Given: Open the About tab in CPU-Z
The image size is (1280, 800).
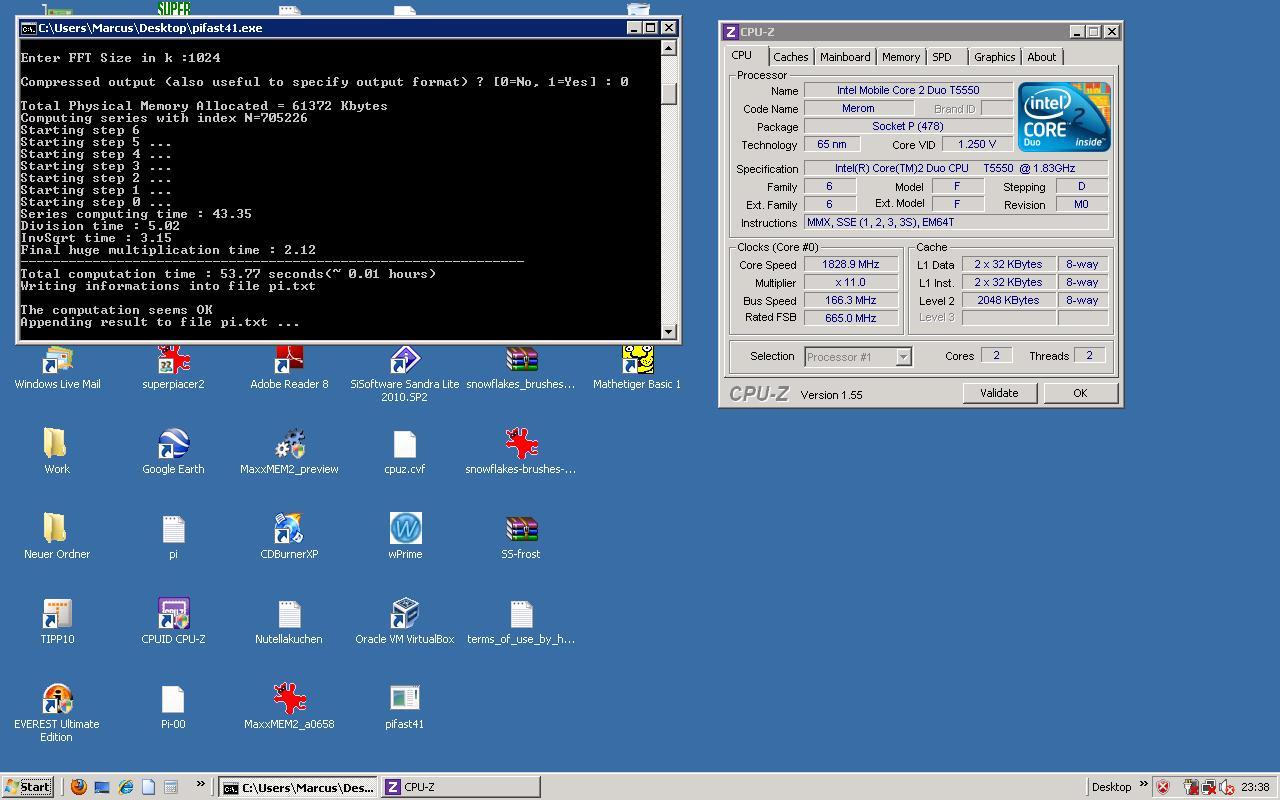Looking at the screenshot, I should 1041,57.
